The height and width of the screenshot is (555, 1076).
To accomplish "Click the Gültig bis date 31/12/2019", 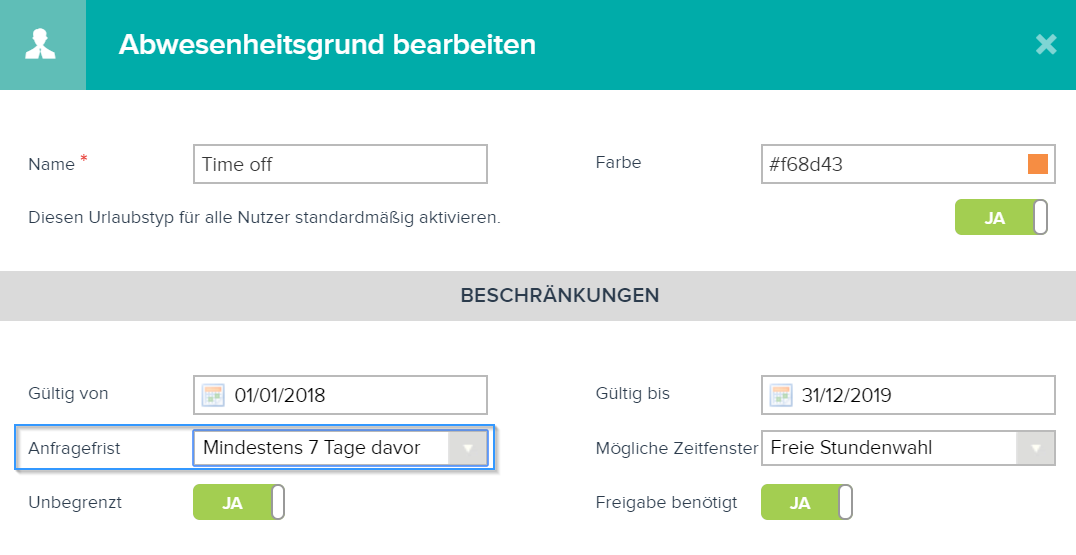I will (x=847, y=395).
